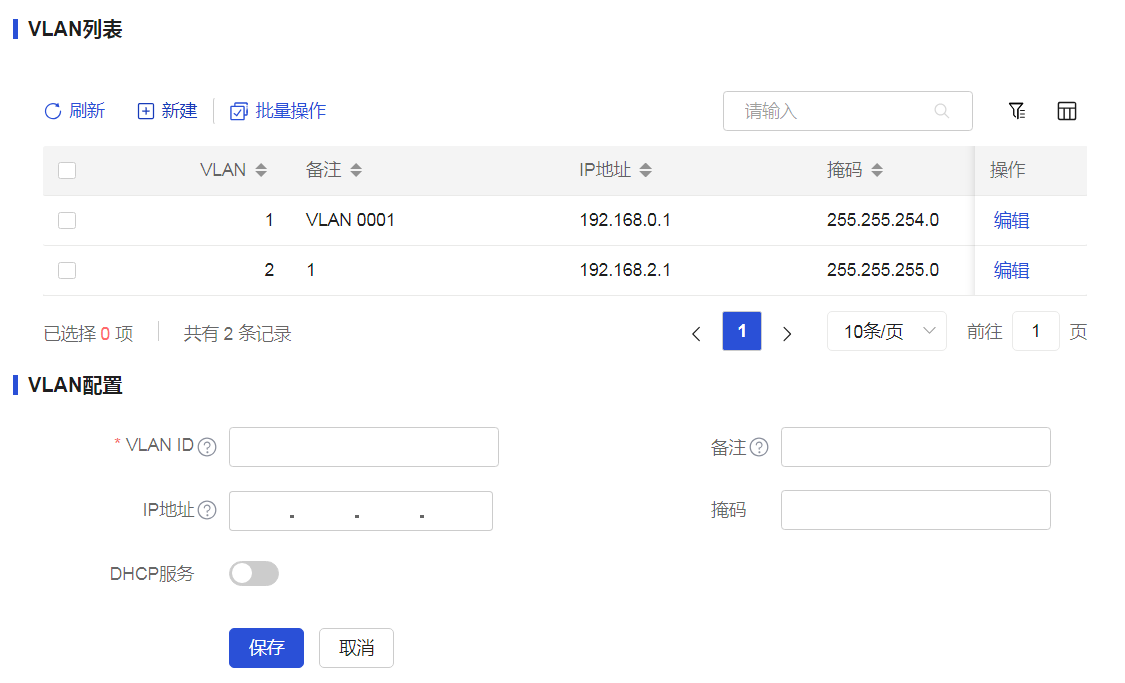
Task: Sort the table by VLAN column
Action: [261, 170]
